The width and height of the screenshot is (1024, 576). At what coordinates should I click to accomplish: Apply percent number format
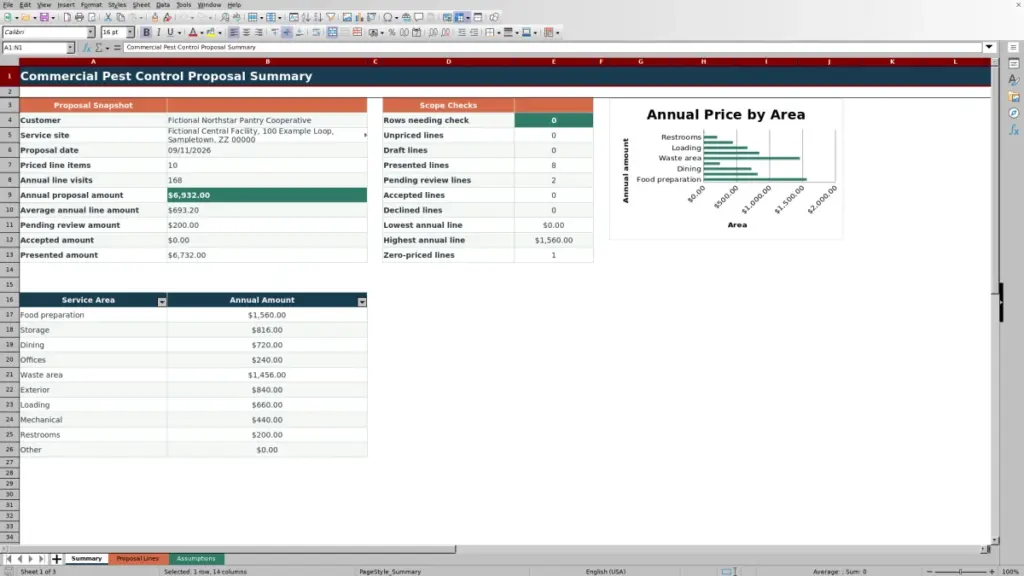pyautogui.click(x=392, y=32)
